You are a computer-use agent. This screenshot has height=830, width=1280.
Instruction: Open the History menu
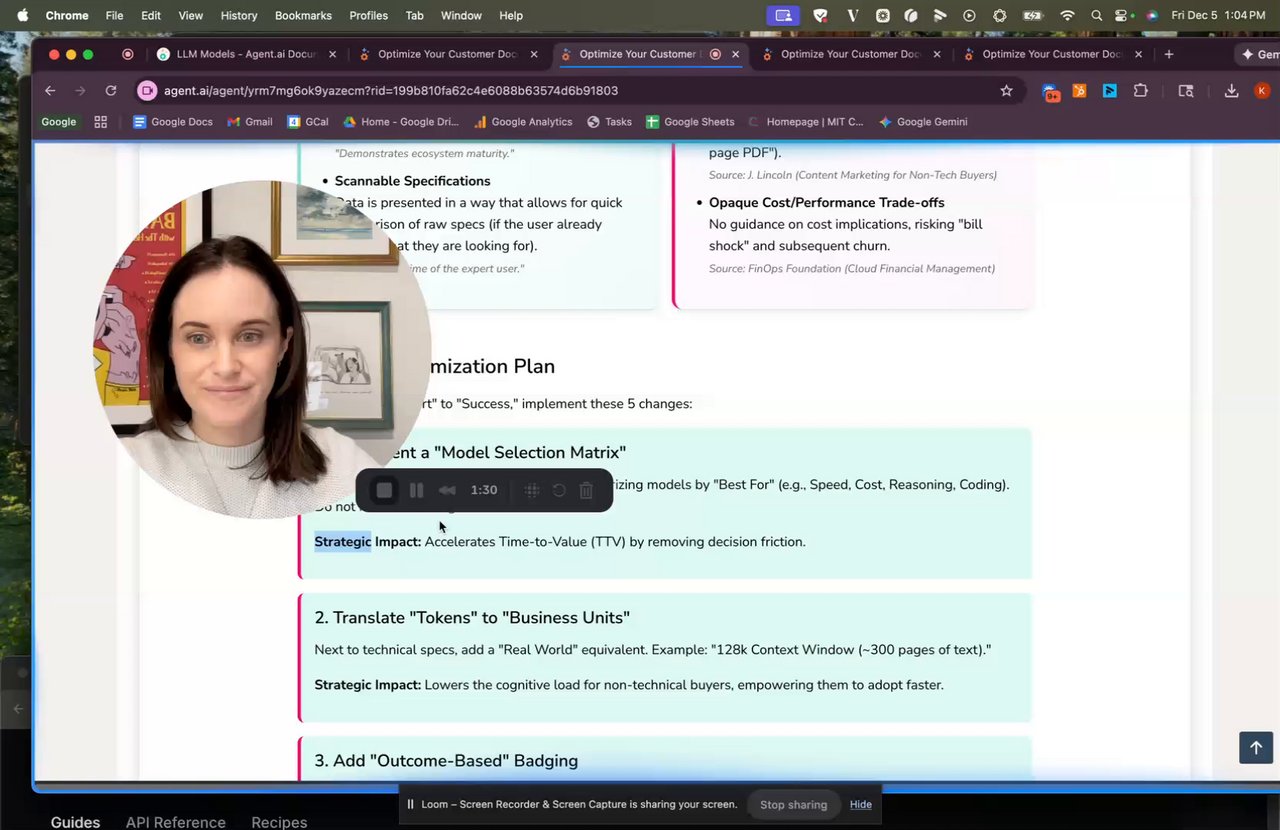point(239,15)
